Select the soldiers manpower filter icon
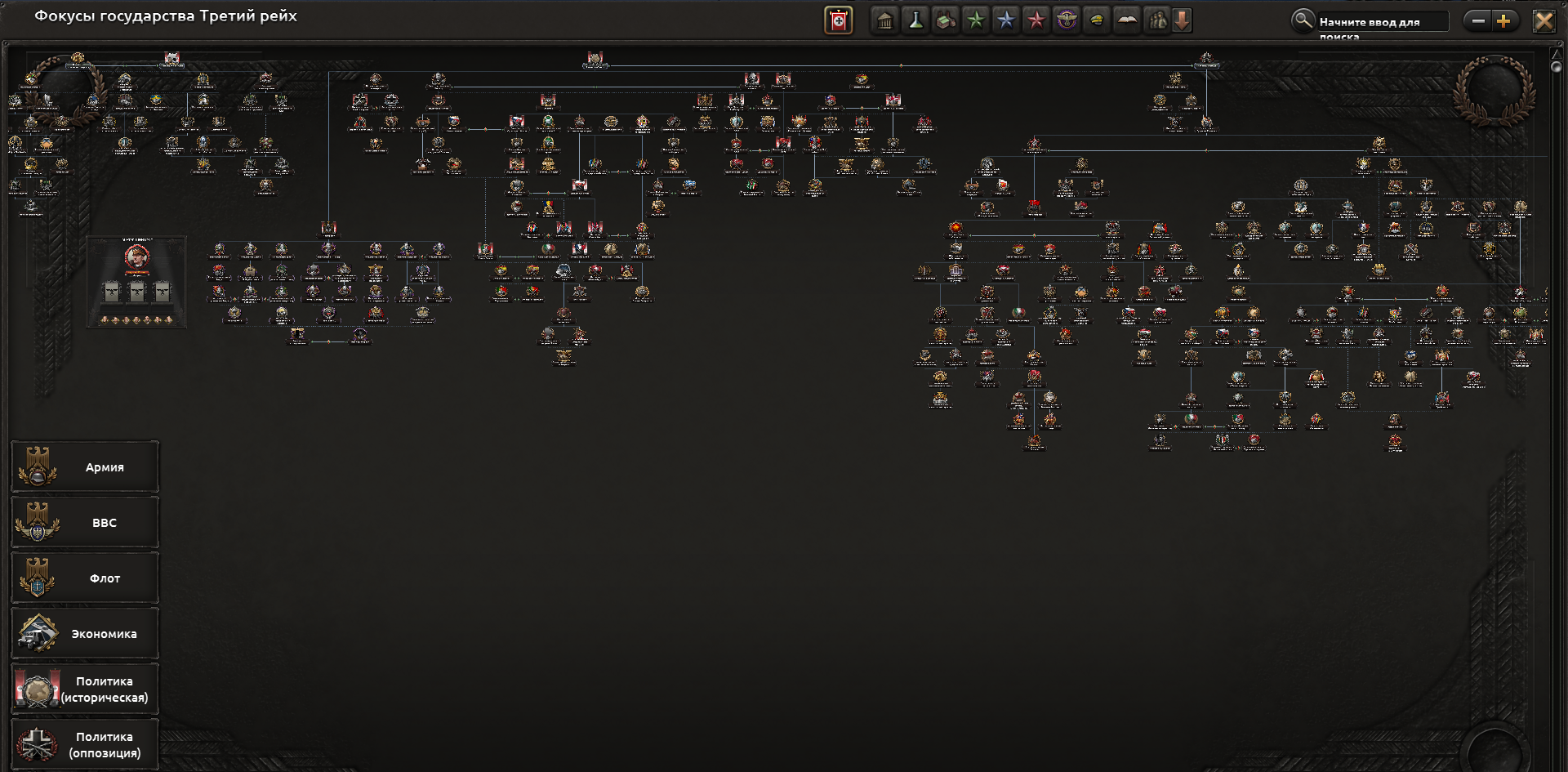This screenshot has height=772, width=1568. tap(1156, 20)
